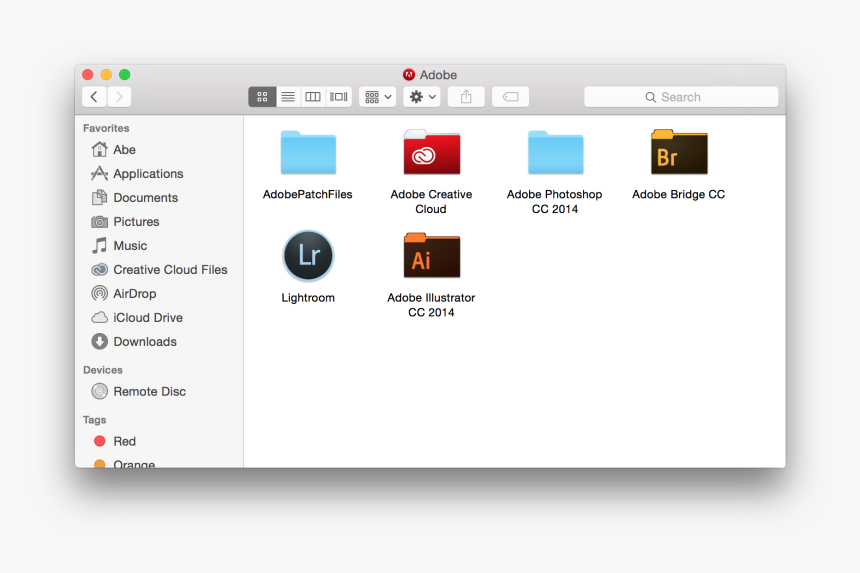Open iCloud Drive in the sidebar
The image size is (860, 573).
point(159,317)
